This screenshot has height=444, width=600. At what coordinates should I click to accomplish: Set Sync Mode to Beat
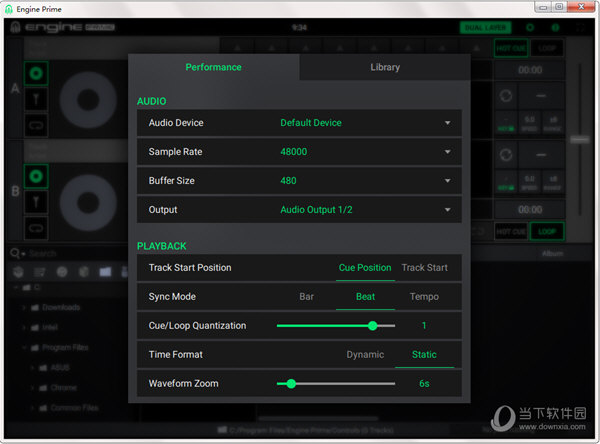tap(365, 297)
